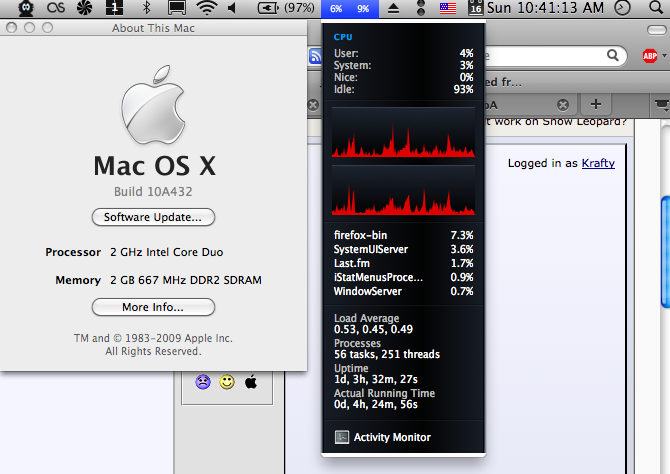
Task: Open the US flag input menu
Action: [x=448, y=8]
